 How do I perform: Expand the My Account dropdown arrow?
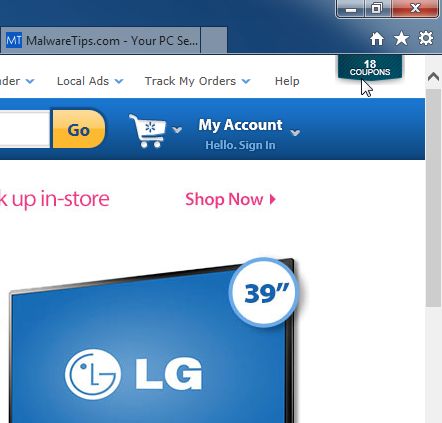click(295, 133)
